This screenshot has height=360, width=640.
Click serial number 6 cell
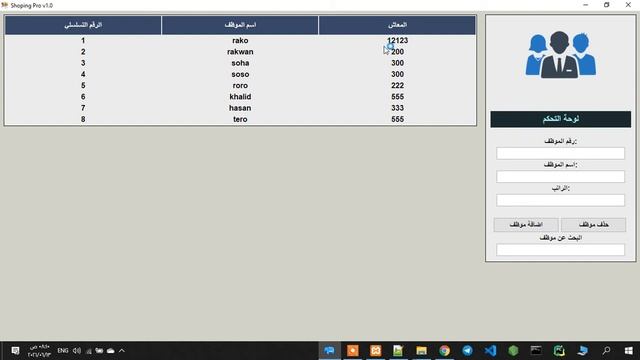(x=83, y=97)
